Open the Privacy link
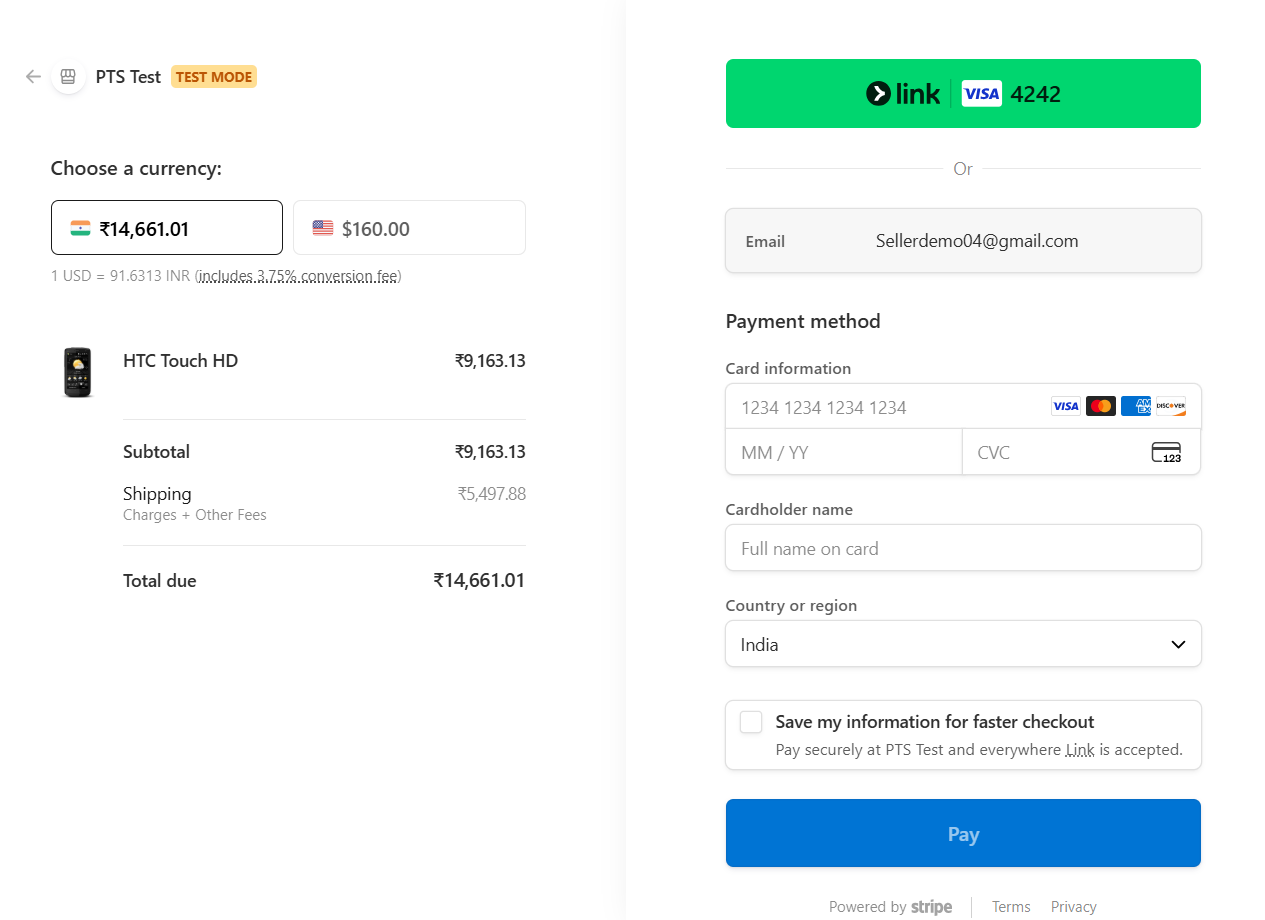Image resolution: width=1265 pixels, height=920 pixels. coord(1074,907)
